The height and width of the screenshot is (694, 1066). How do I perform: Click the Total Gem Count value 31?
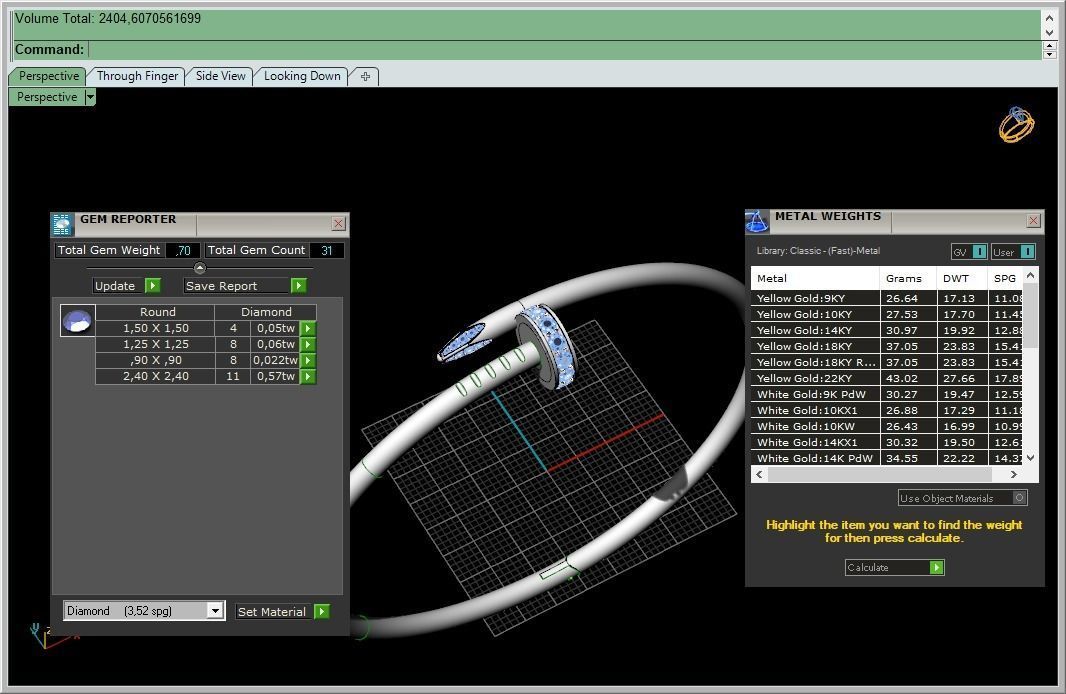tap(327, 250)
